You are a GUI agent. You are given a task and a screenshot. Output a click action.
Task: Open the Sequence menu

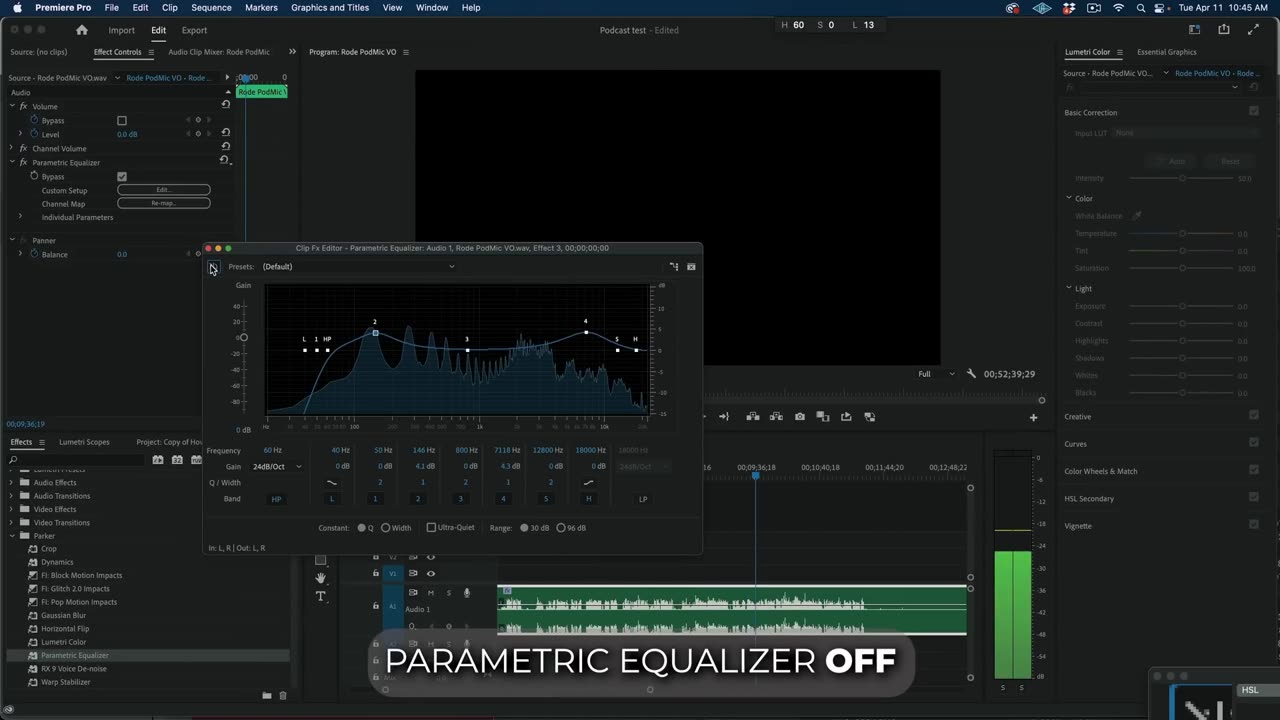[211, 8]
